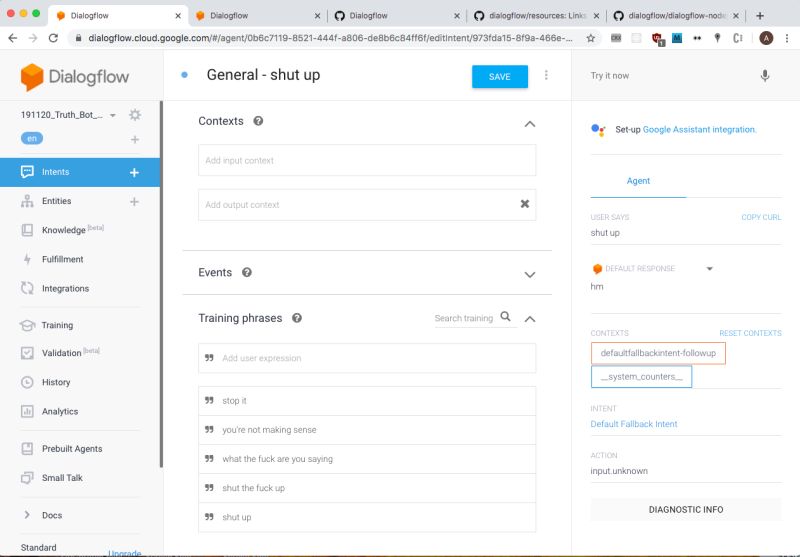Screen dimensions: 800x557
Task: Focus the Add user expression field
Action: (367, 358)
